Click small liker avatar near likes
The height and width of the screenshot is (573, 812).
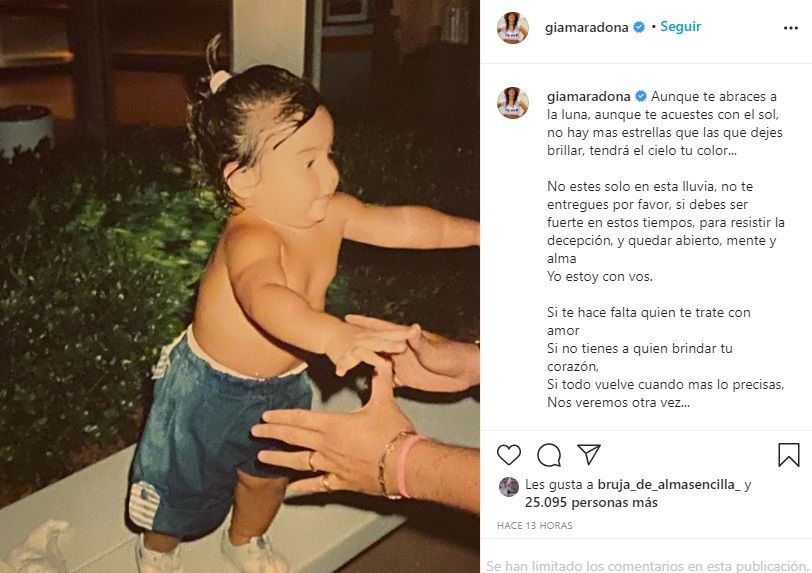click(509, 486)
